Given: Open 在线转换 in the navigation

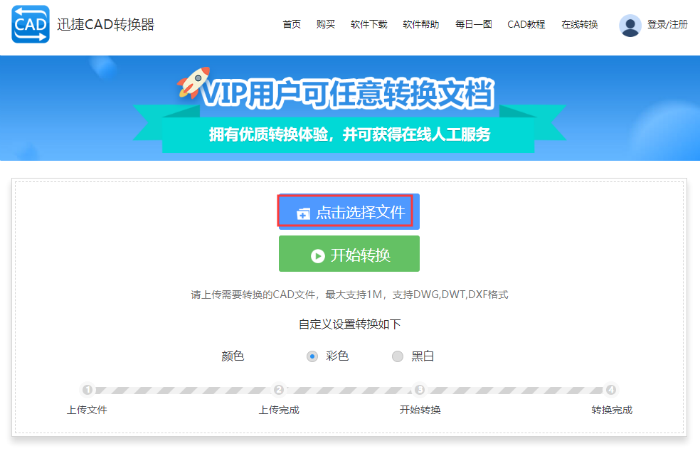Looking at the screenshot, I should coord(579,25).
